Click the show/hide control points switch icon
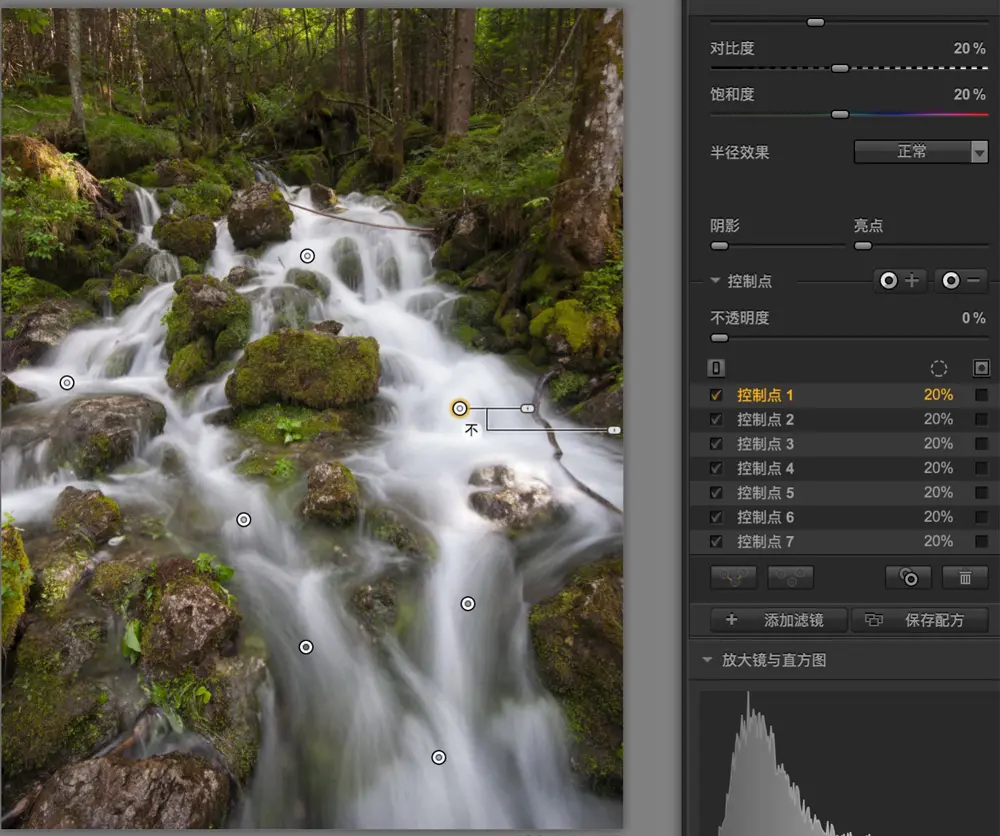Image resolution: width=1000 pixels, height=836 pixels. pos(716,368)
